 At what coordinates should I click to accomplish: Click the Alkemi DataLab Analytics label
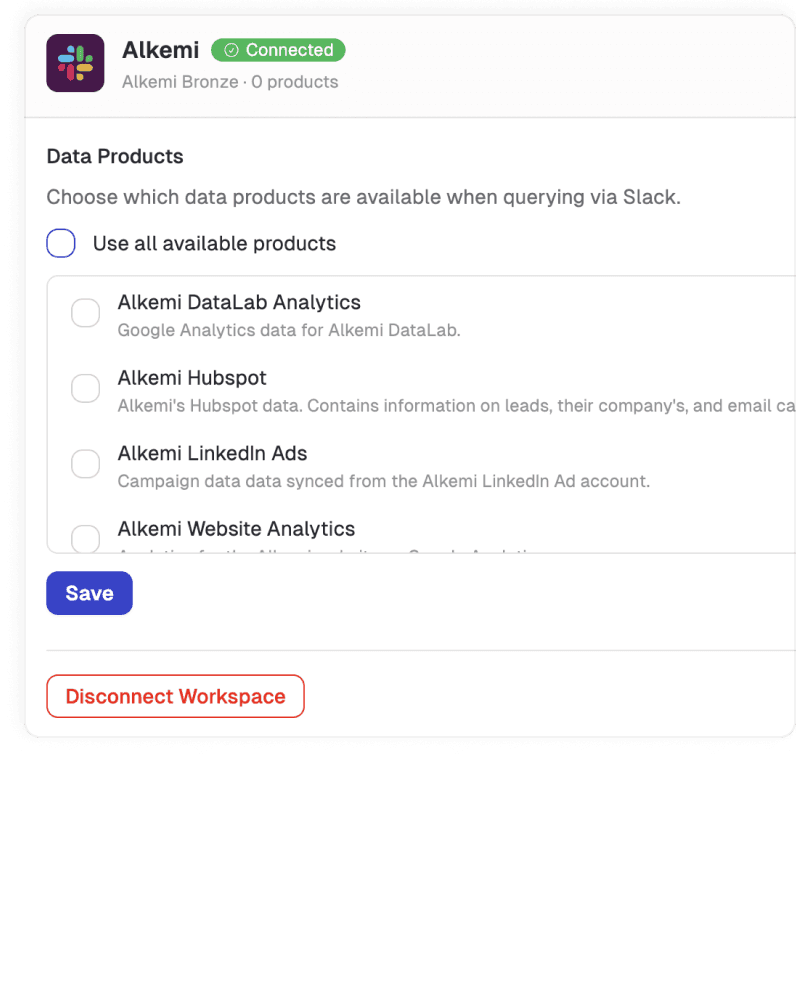[x=239, y=302]
